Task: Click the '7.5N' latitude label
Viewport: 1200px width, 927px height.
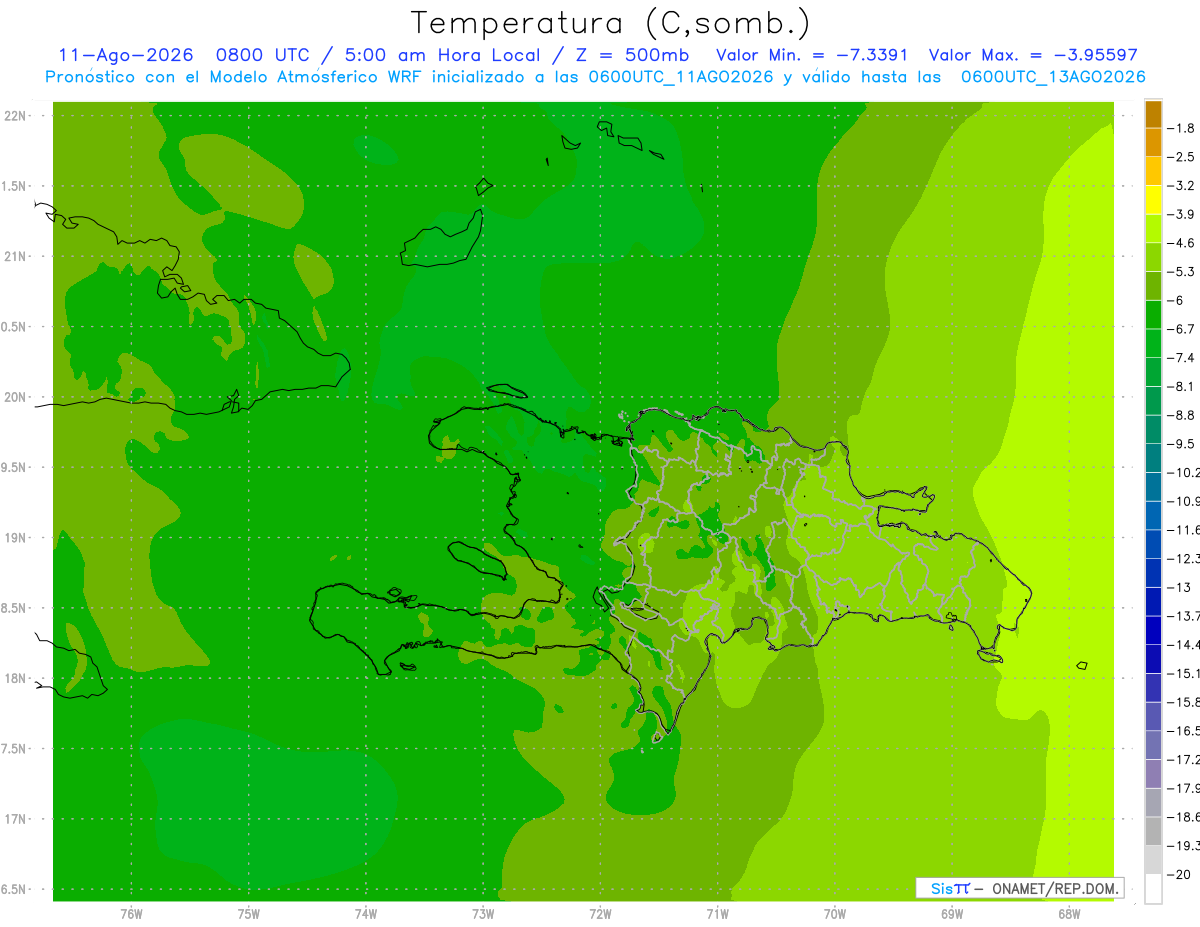Action: (15, 749)
